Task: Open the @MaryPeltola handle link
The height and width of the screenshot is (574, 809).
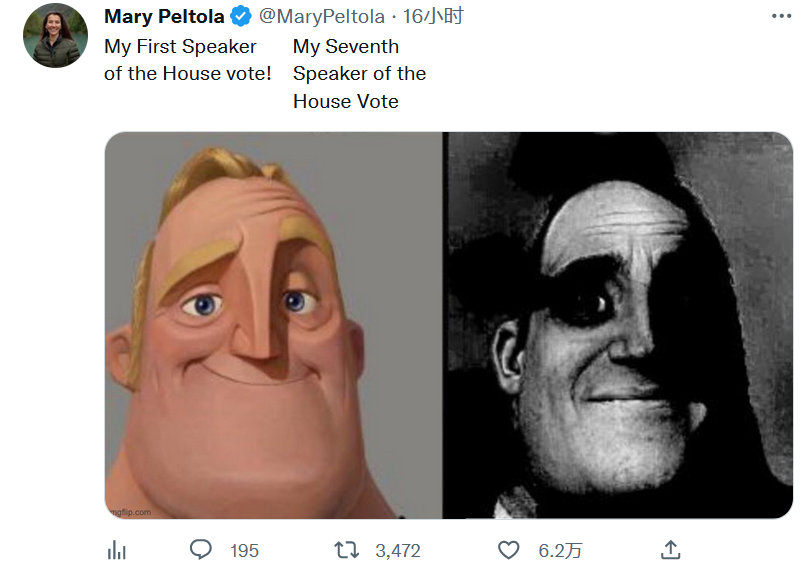Action: [321, 17]
